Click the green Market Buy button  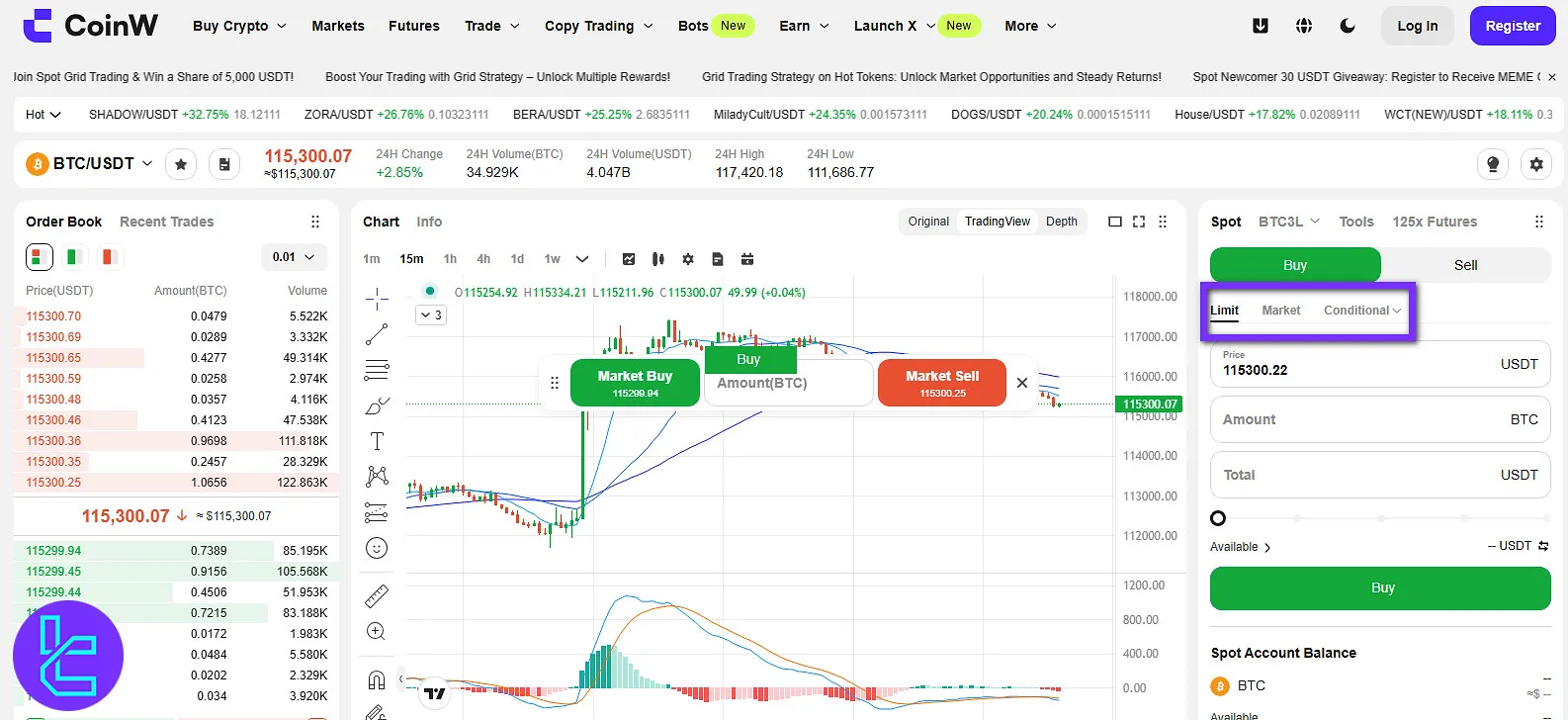click(635, 383)
